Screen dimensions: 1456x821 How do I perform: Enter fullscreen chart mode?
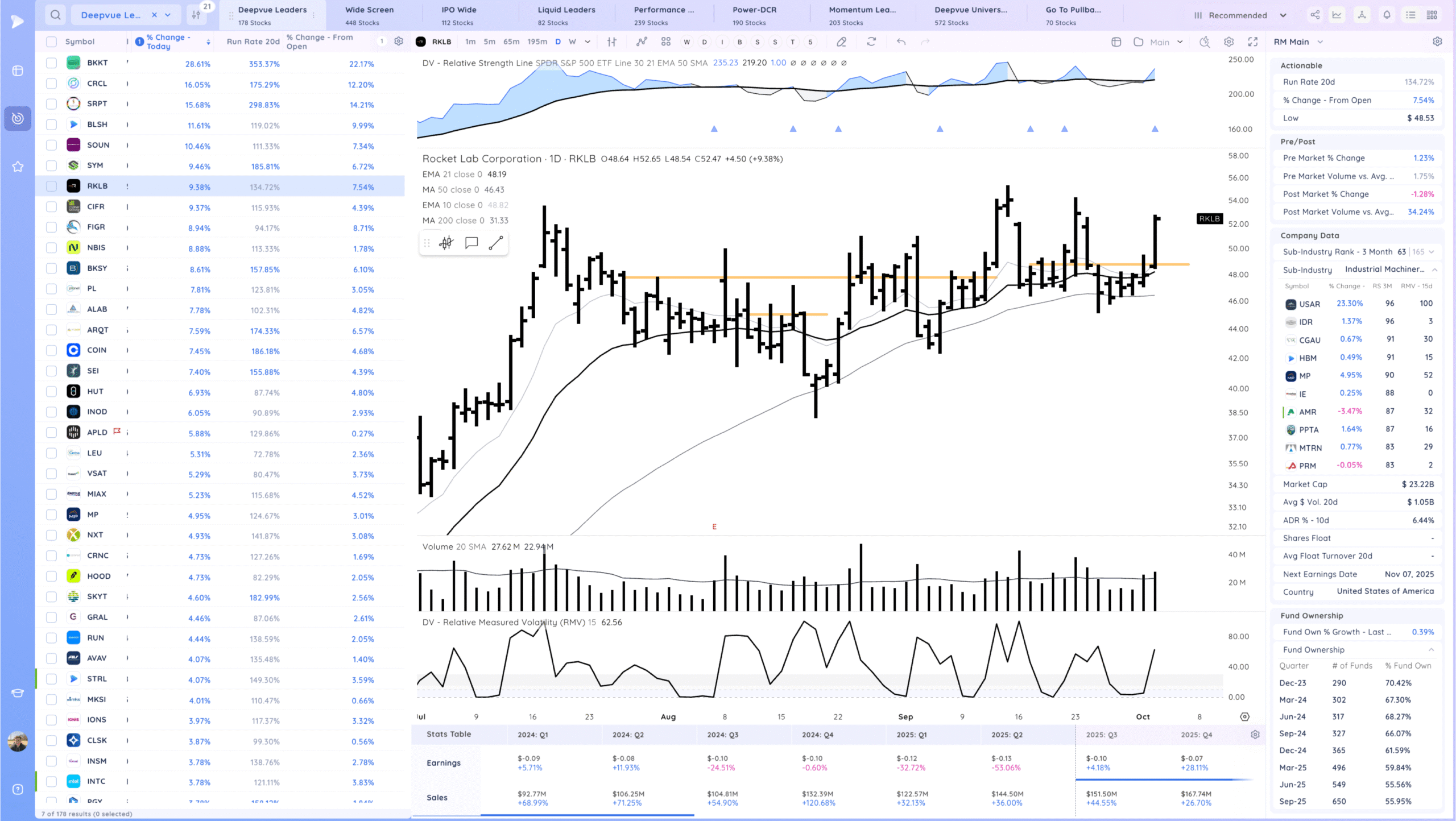1253,42
